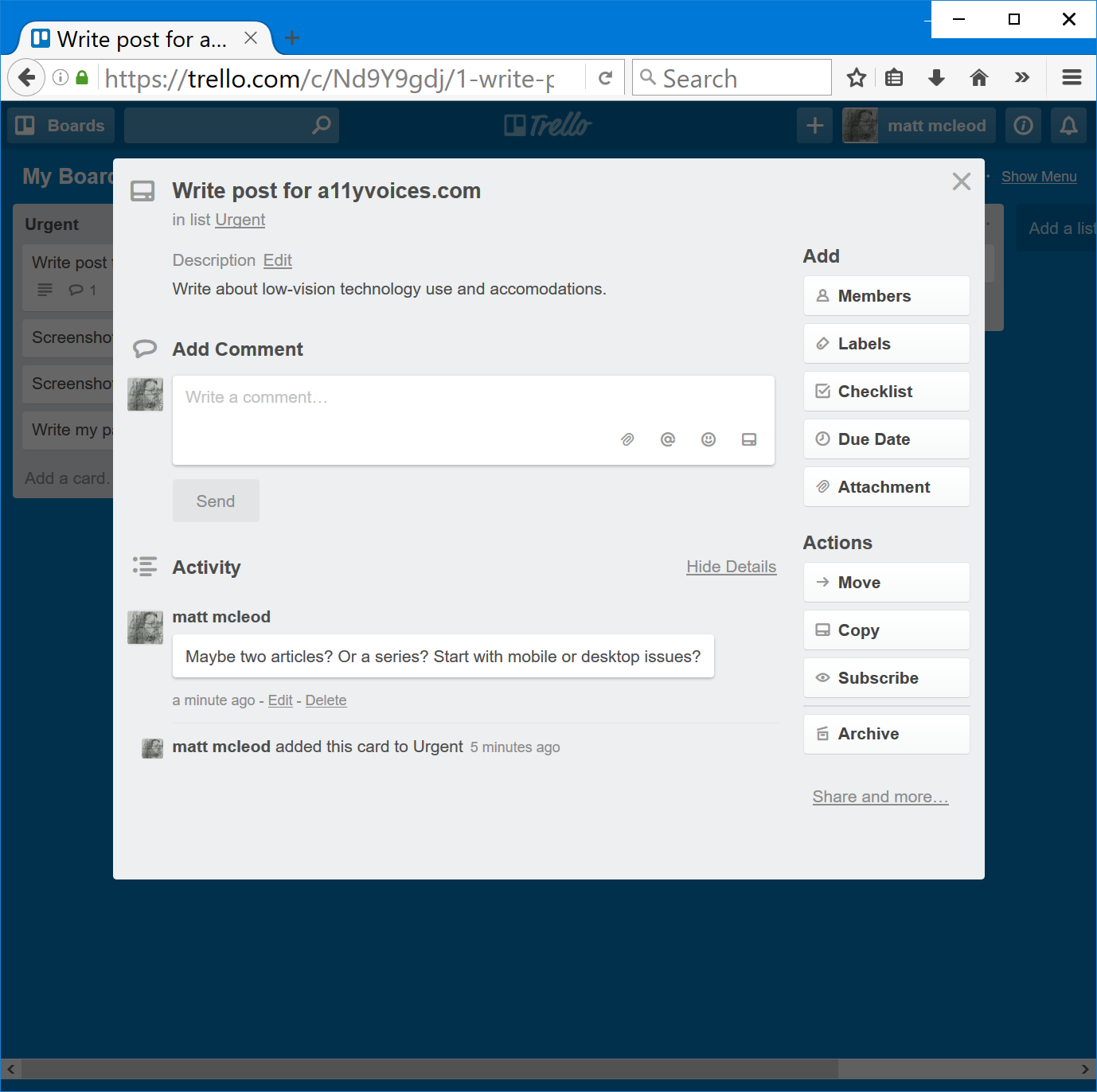Open the Trello information icon
Image resolution: width=1097 pixels, height=1092 pixels.
(x=1024, y=125)
